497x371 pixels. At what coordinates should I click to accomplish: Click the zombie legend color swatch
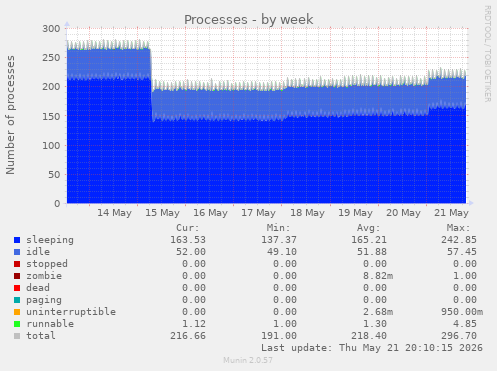click(x=17, y=276)
